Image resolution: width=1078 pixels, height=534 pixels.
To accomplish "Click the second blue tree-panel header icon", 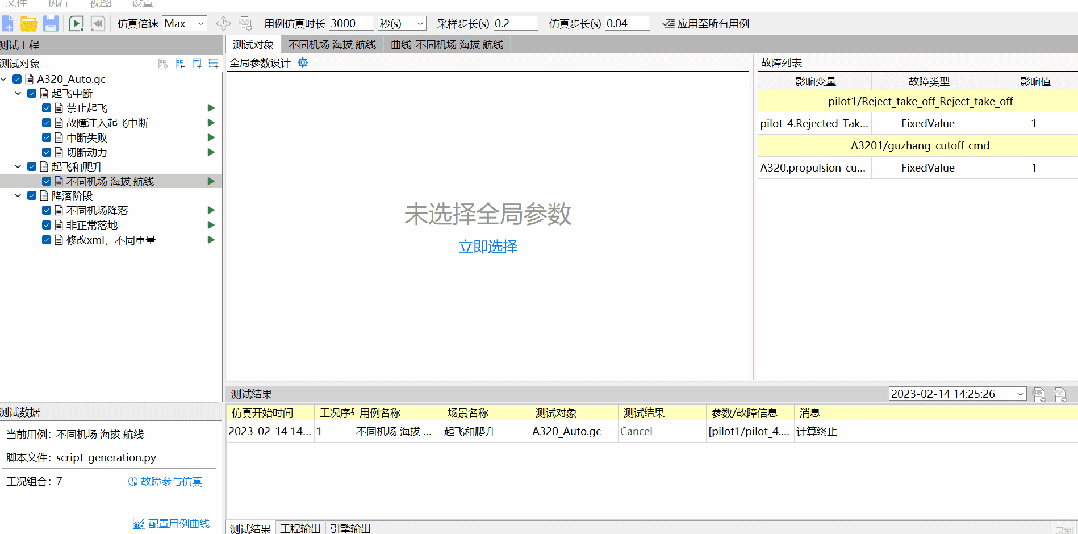I will 179,64.
